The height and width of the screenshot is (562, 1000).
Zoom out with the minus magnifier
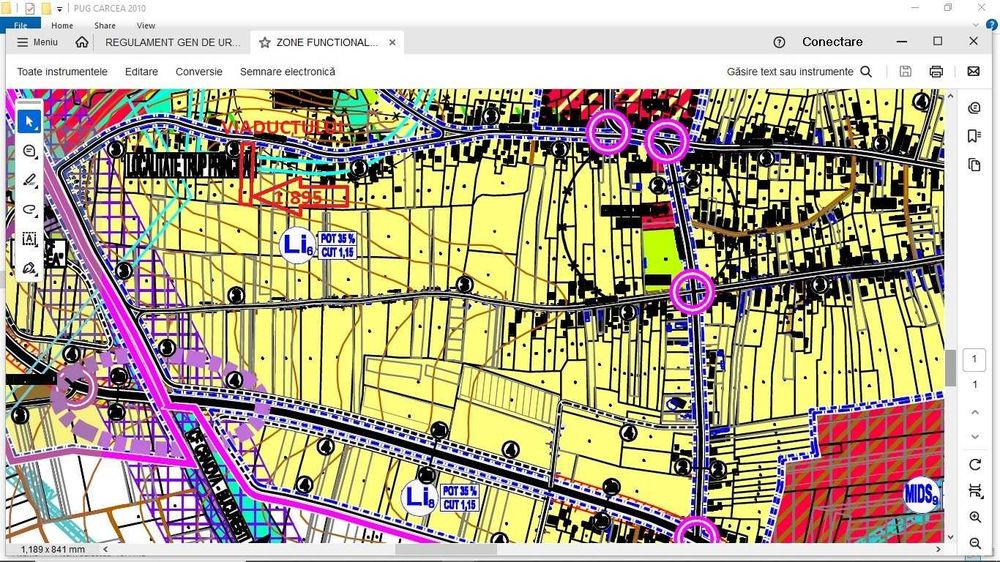(x=974, y=543)
